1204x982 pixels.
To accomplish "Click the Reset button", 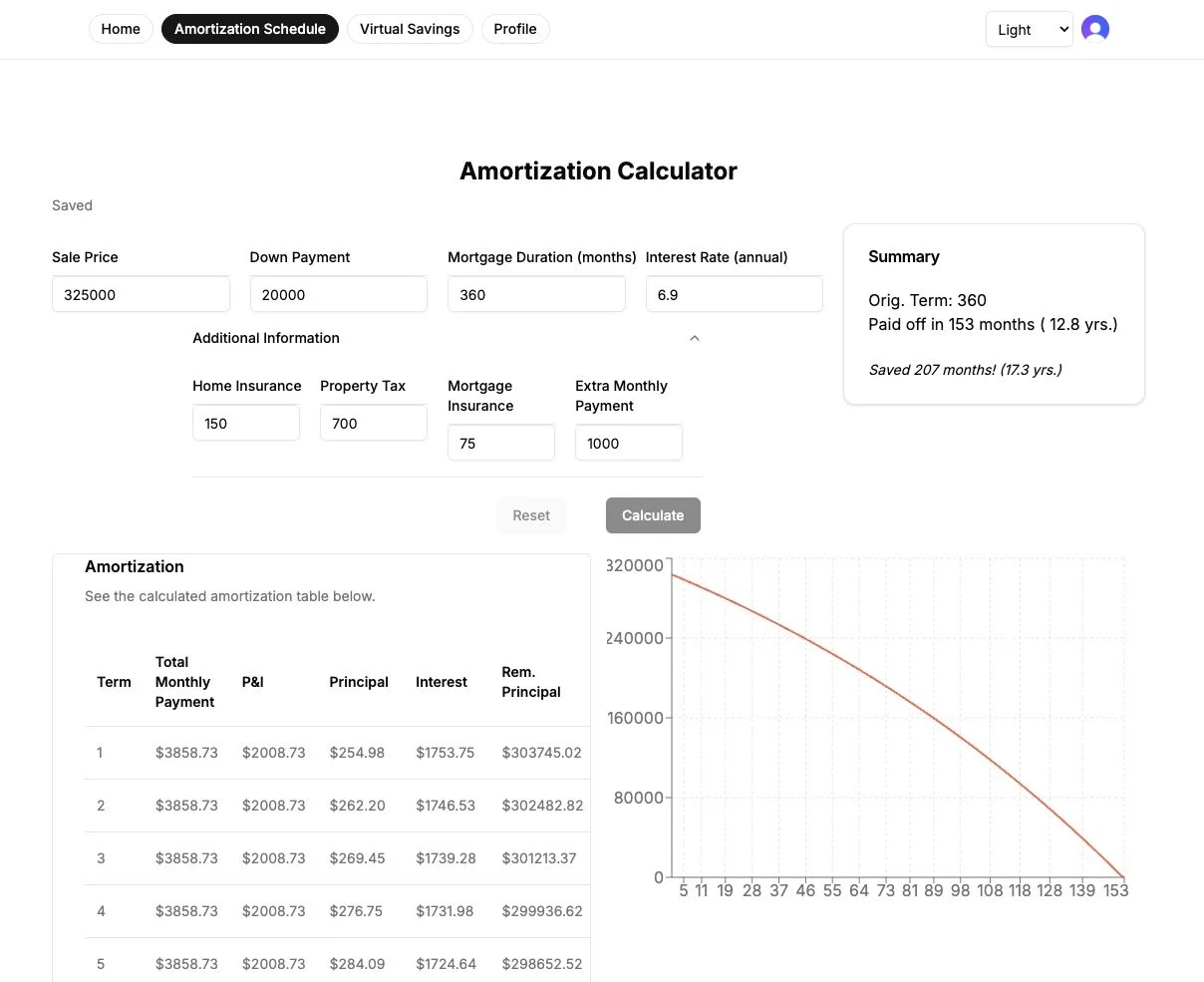I will click(x=531, y=515).
